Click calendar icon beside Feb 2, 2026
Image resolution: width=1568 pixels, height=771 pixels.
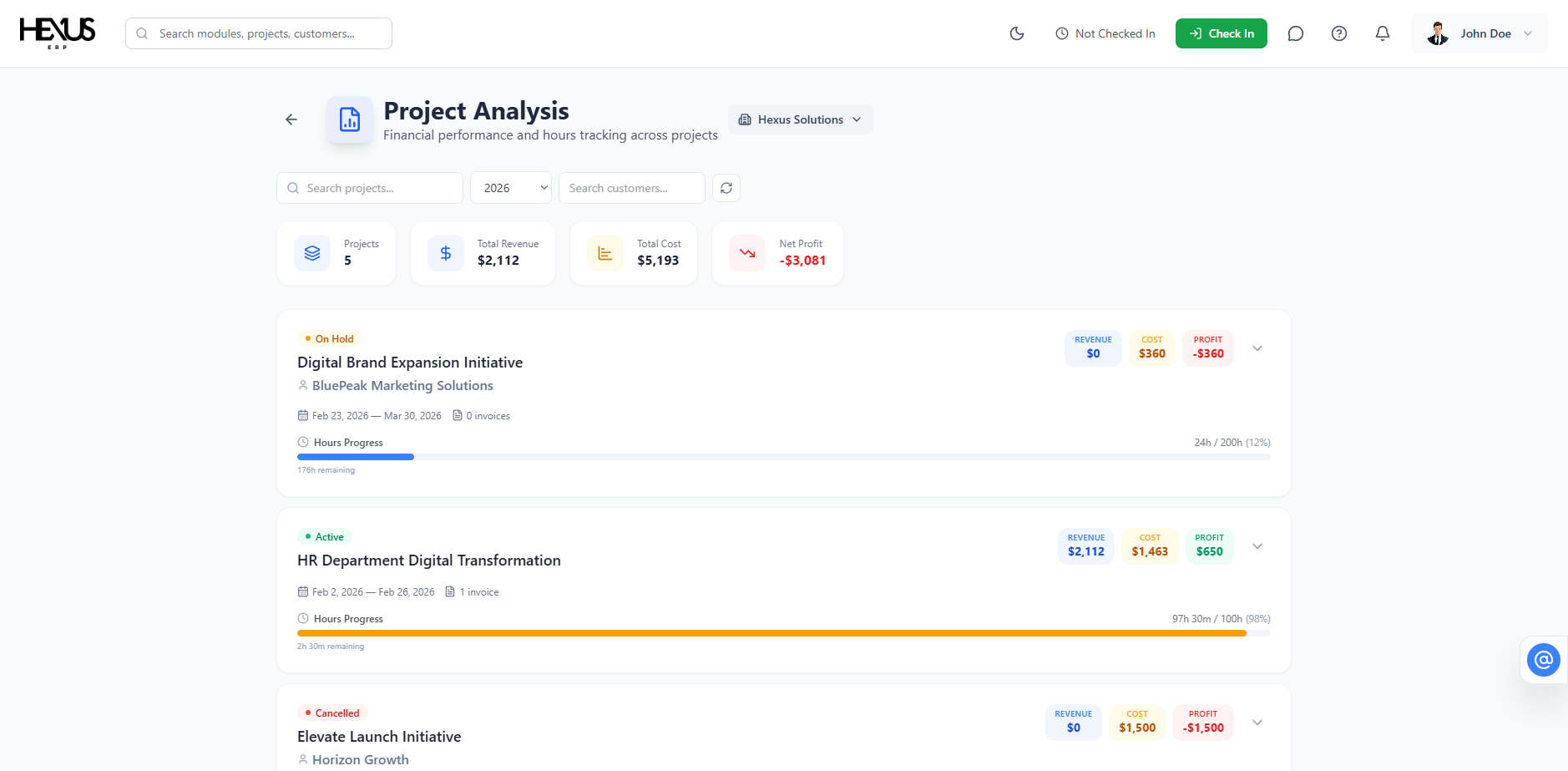pos(303,591)
